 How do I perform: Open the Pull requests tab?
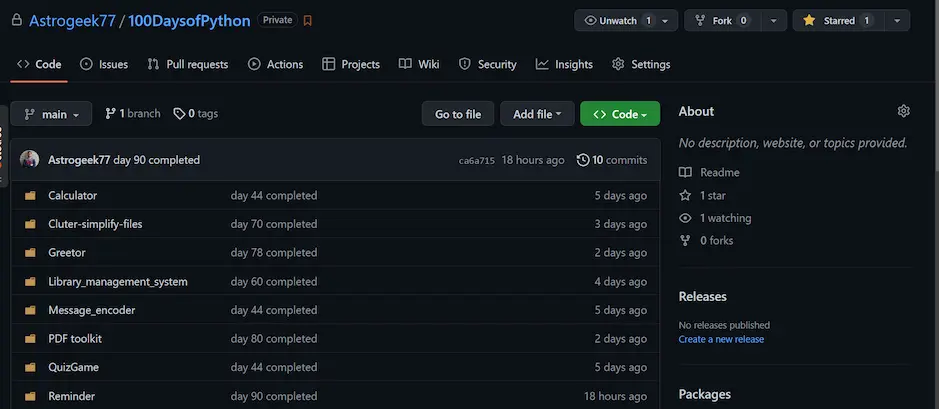[x=187, y=64]
